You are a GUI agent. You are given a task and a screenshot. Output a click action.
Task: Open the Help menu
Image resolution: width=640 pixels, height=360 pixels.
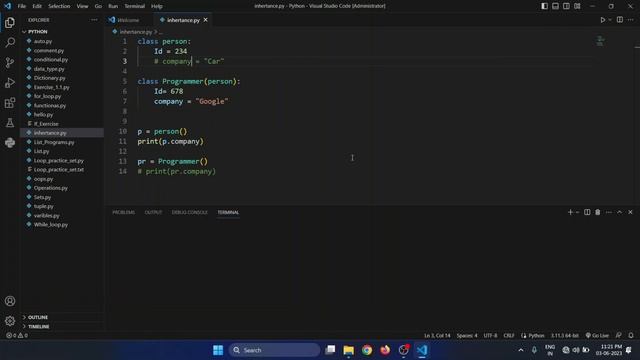(x=157, y=6)
